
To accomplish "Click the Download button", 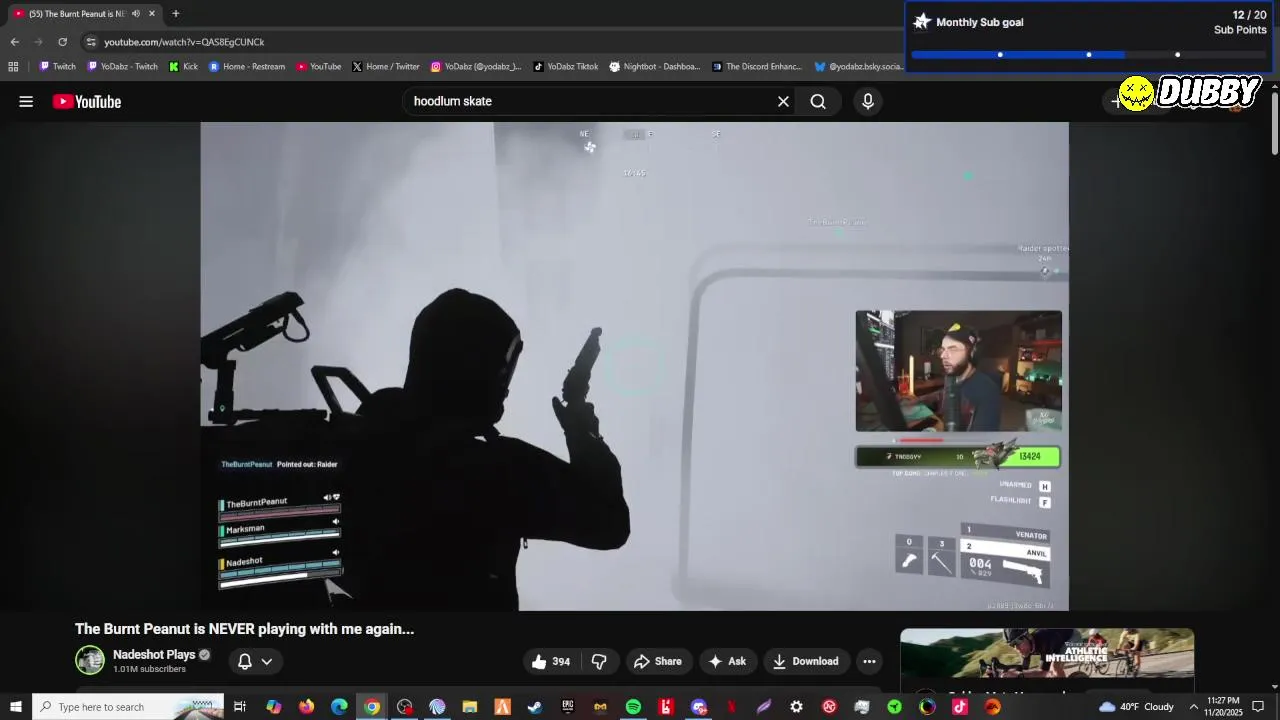I will coord(805,661).
